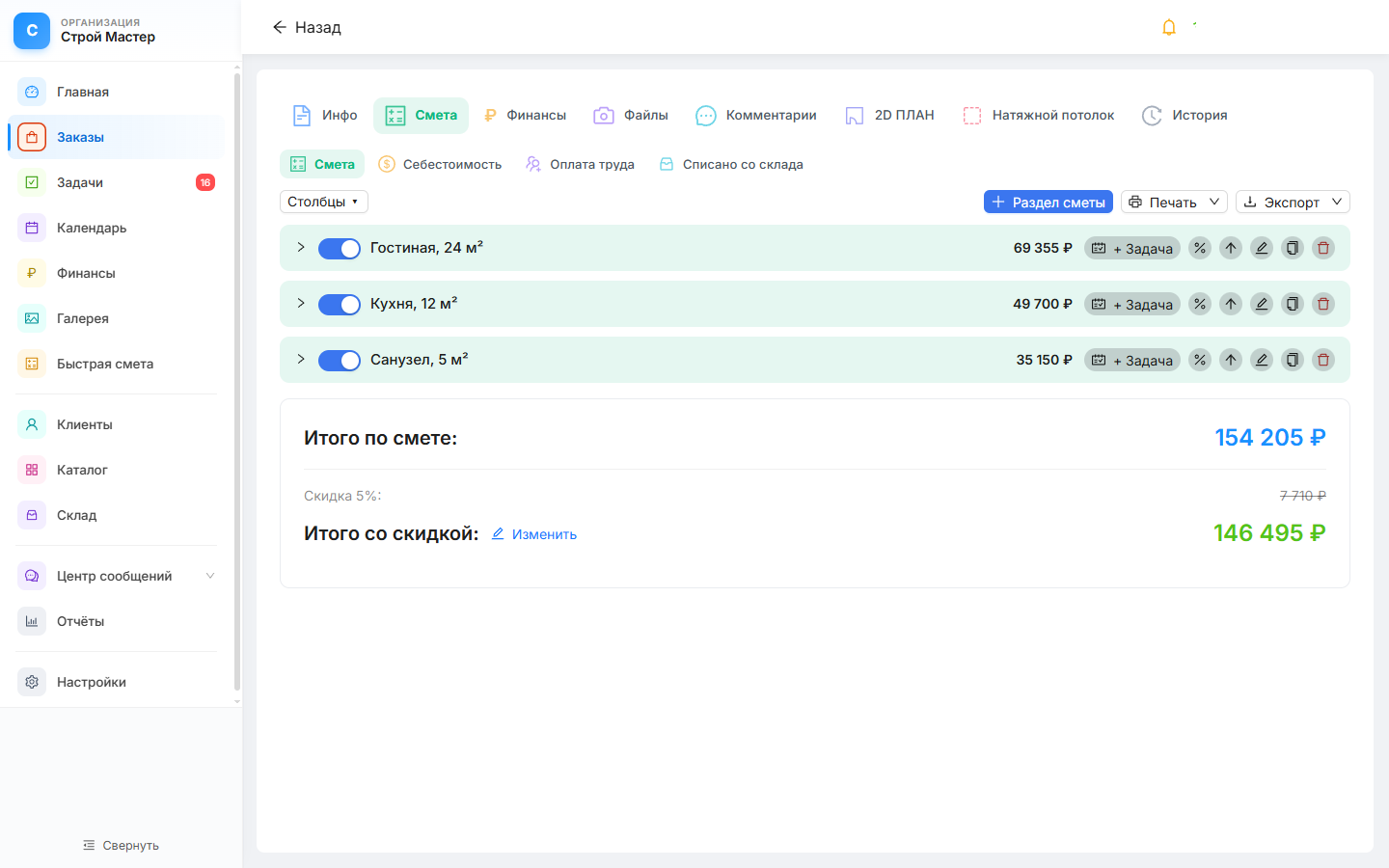Add a task to the Кухня section

[x=1132, y=304]
